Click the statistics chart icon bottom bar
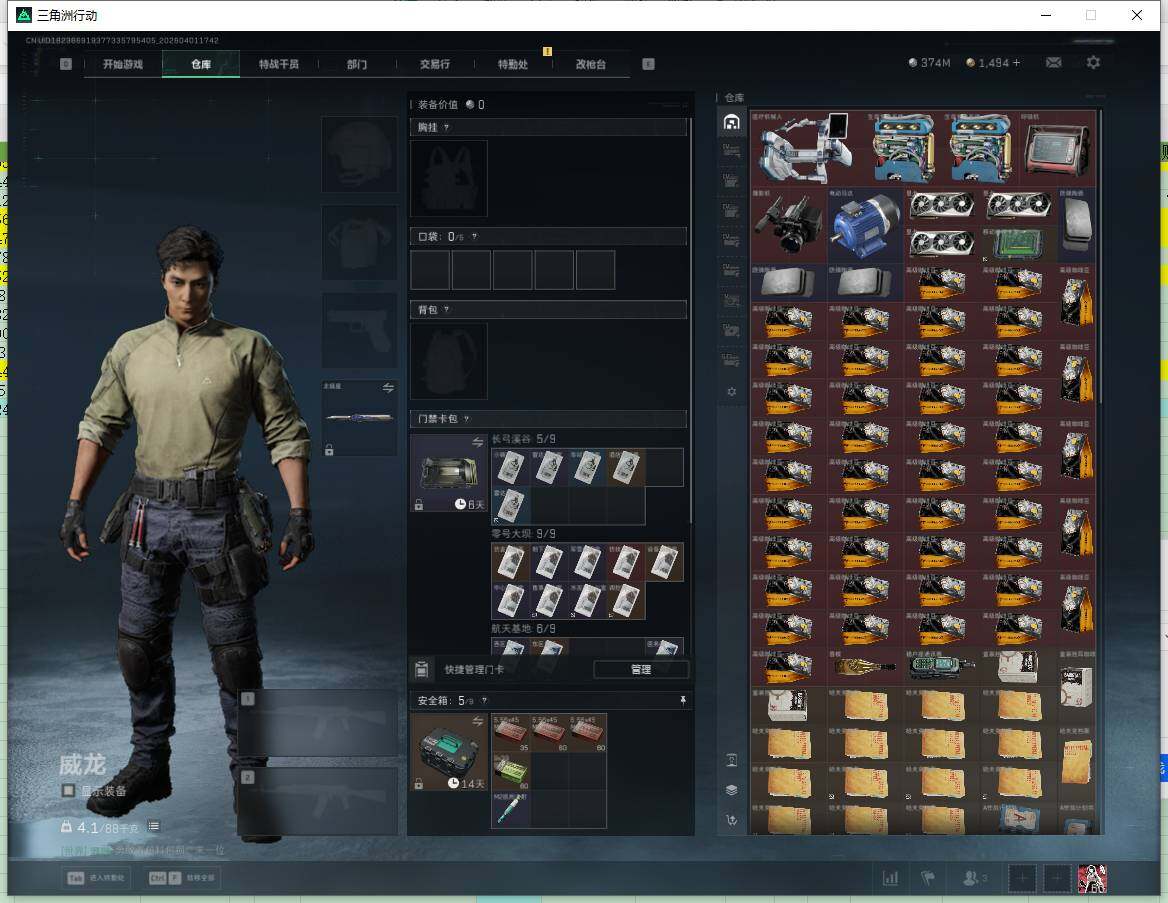 click(x=890, y=878)
